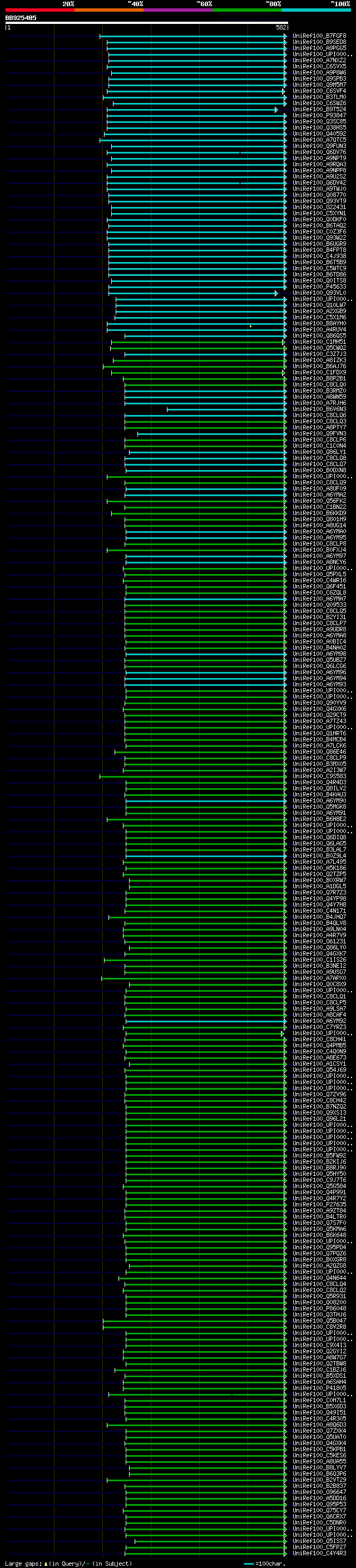Viewport: 356px width, 1568px height.
Task: Open hit UniRef100_P93847
Action: tap(319, 116)
